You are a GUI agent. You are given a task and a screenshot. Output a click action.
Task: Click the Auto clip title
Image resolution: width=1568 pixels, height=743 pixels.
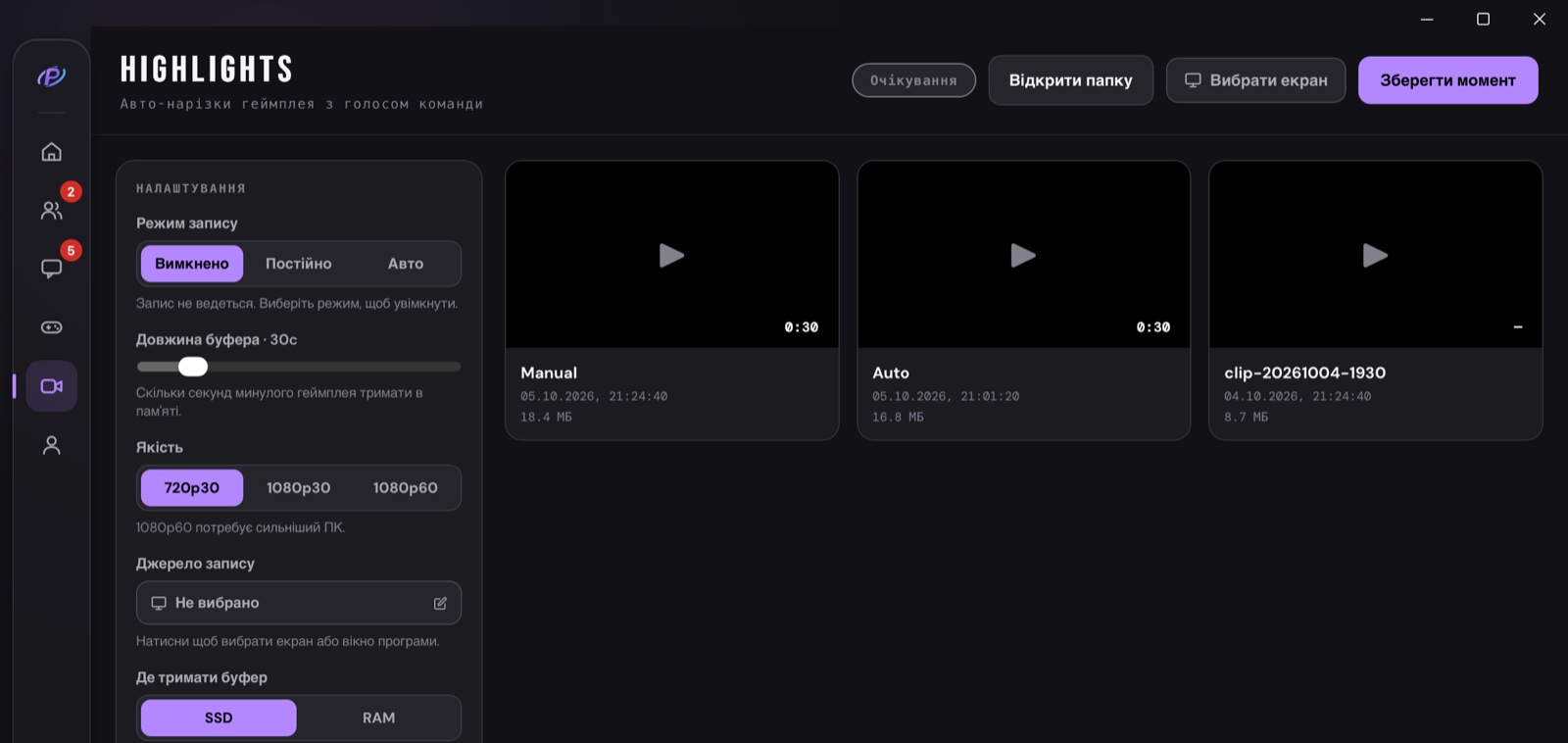coord(891,373)
